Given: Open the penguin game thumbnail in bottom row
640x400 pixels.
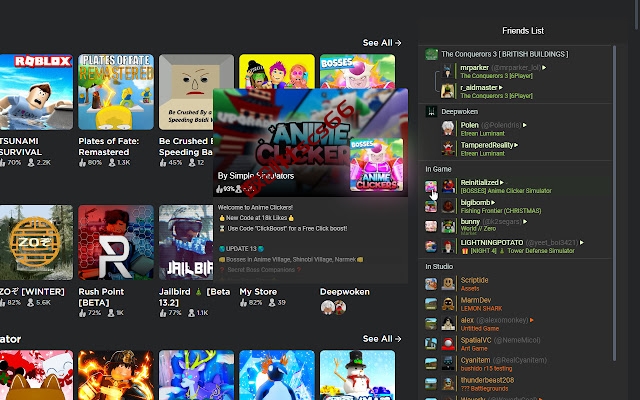Looking at the screenshot, I should (x=277, y=375).
